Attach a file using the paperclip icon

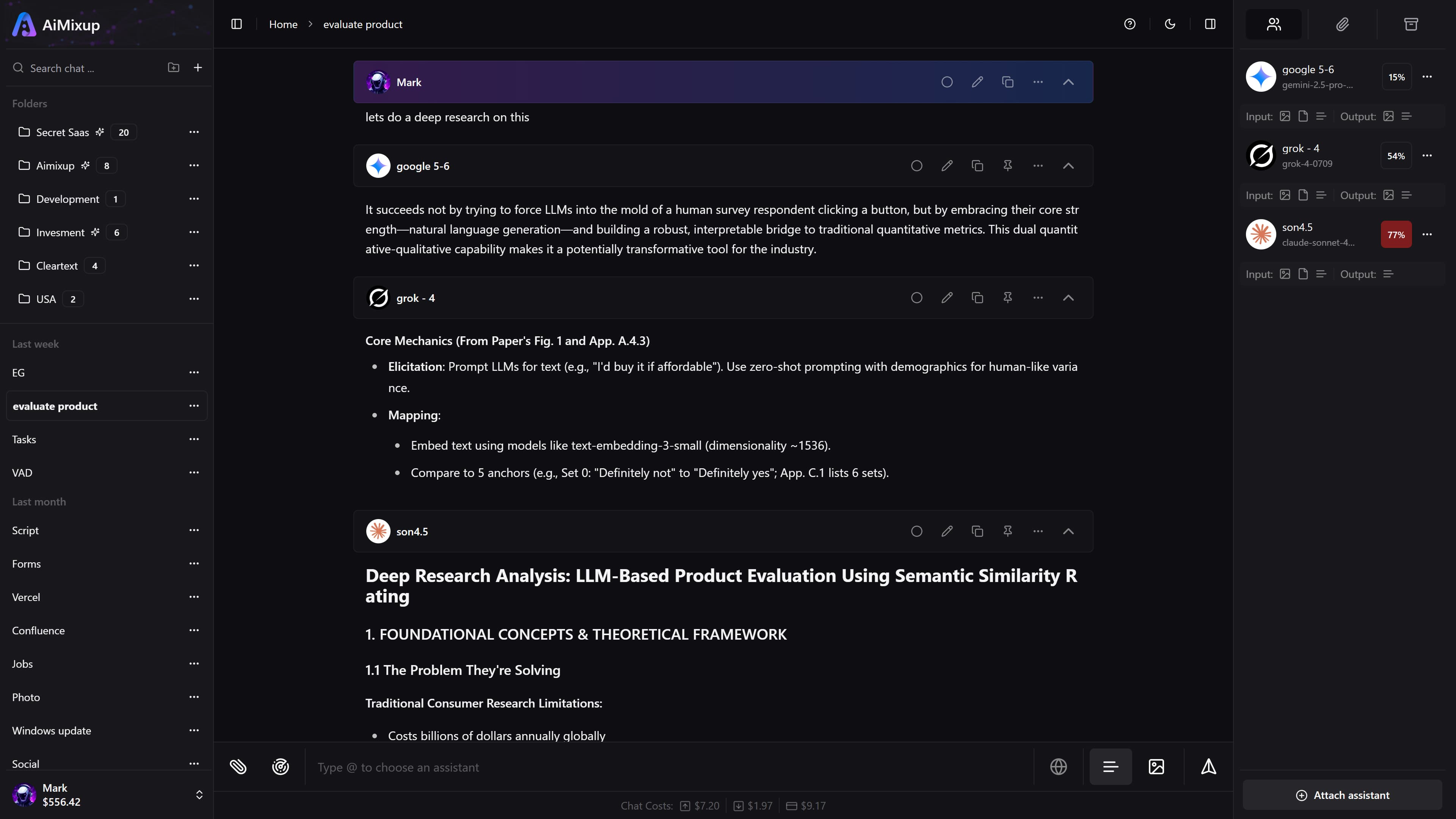coord(238,766)
